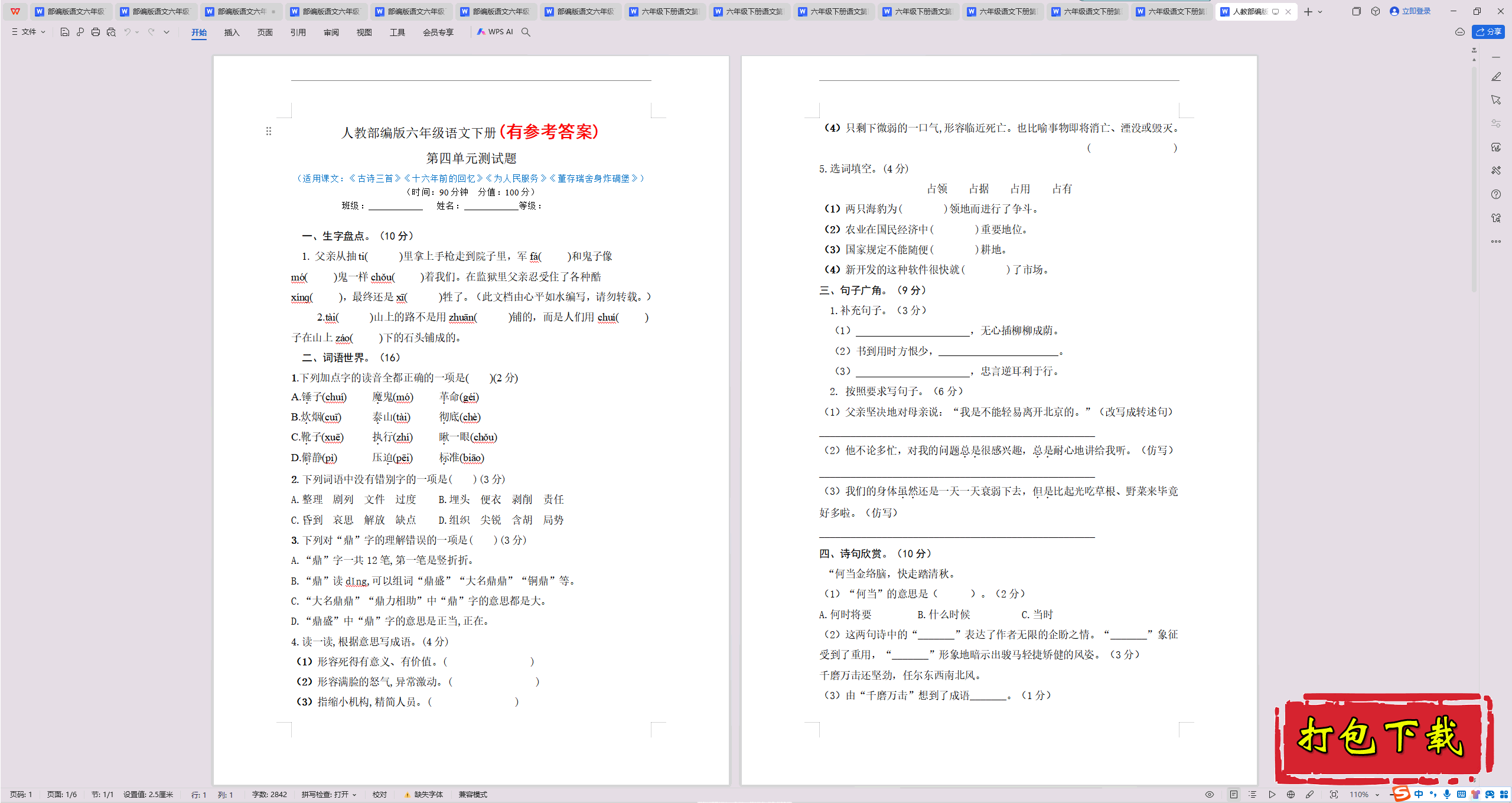Screen dimensions: 1512x803
Task: Click the 分享 share button
Action: point(1488,32)
